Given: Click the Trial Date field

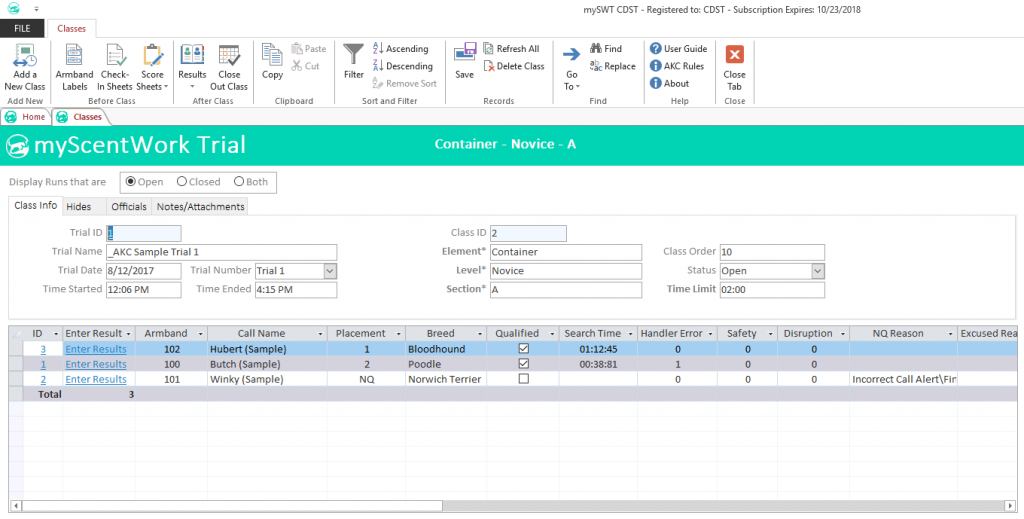Looking at the screenshot, I should click(x=144, y=271).
